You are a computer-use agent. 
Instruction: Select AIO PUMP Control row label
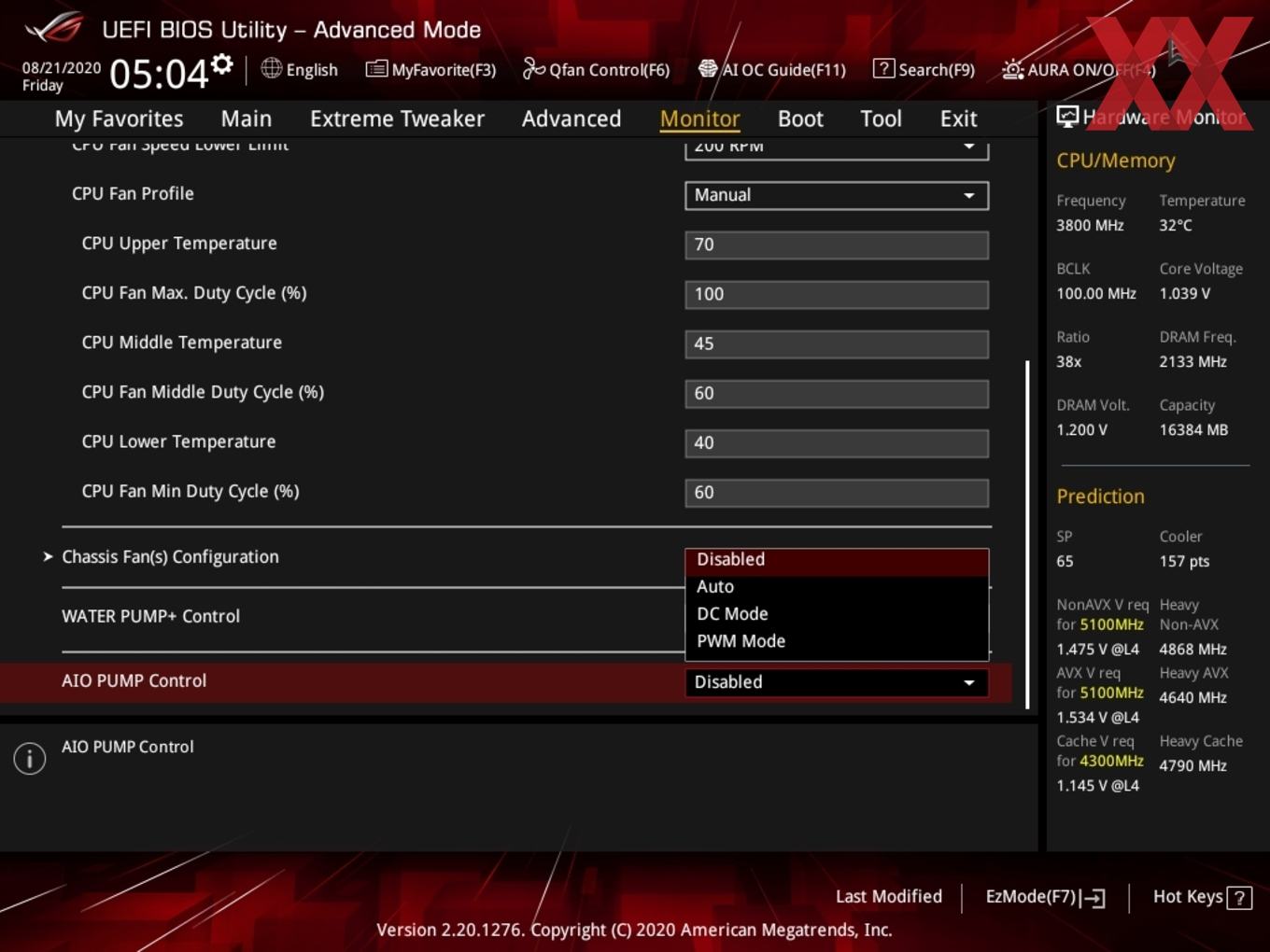point(134,681)
